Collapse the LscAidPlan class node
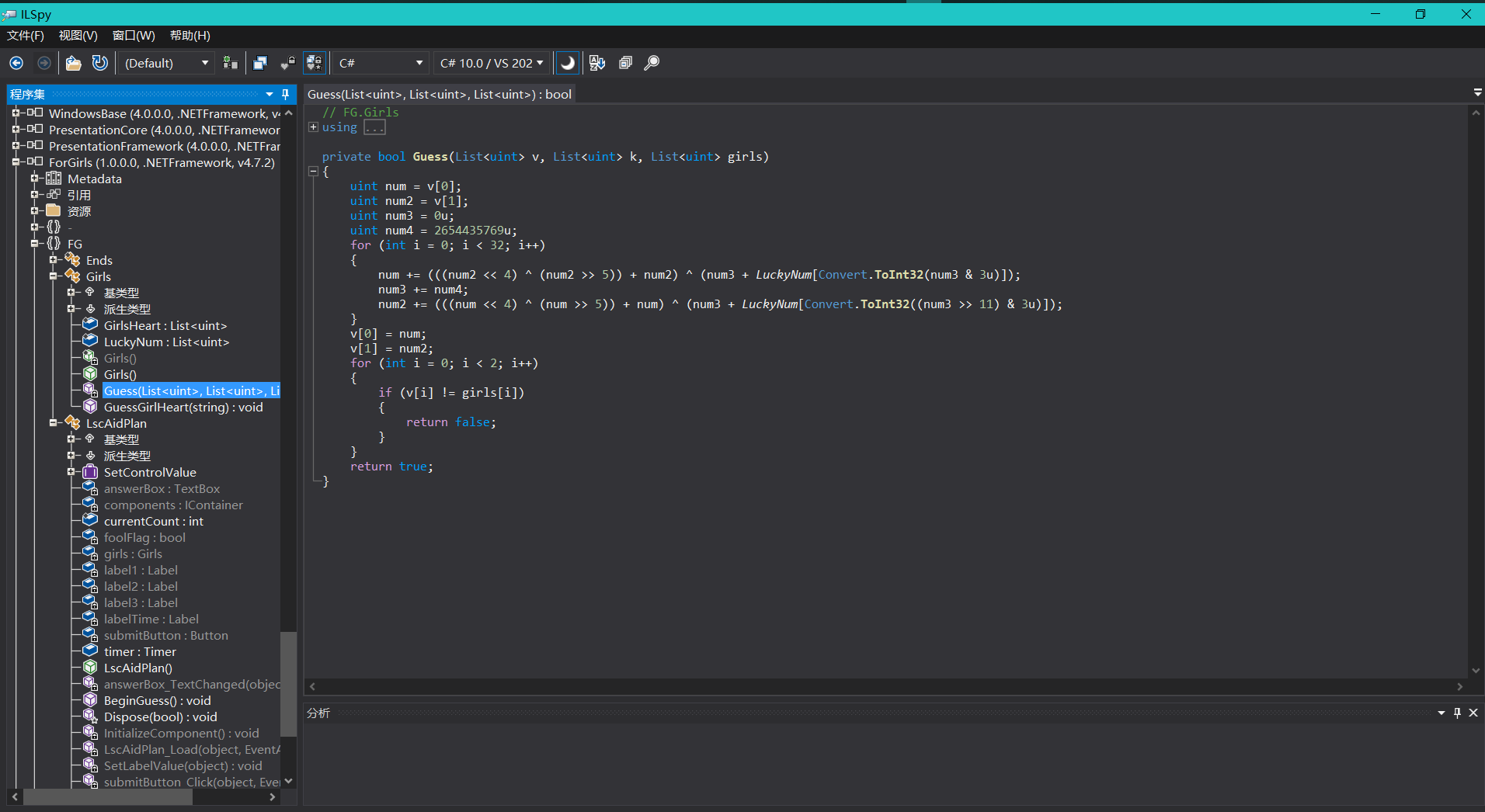Screen dimensions: 1485x812 coord(53,423)
